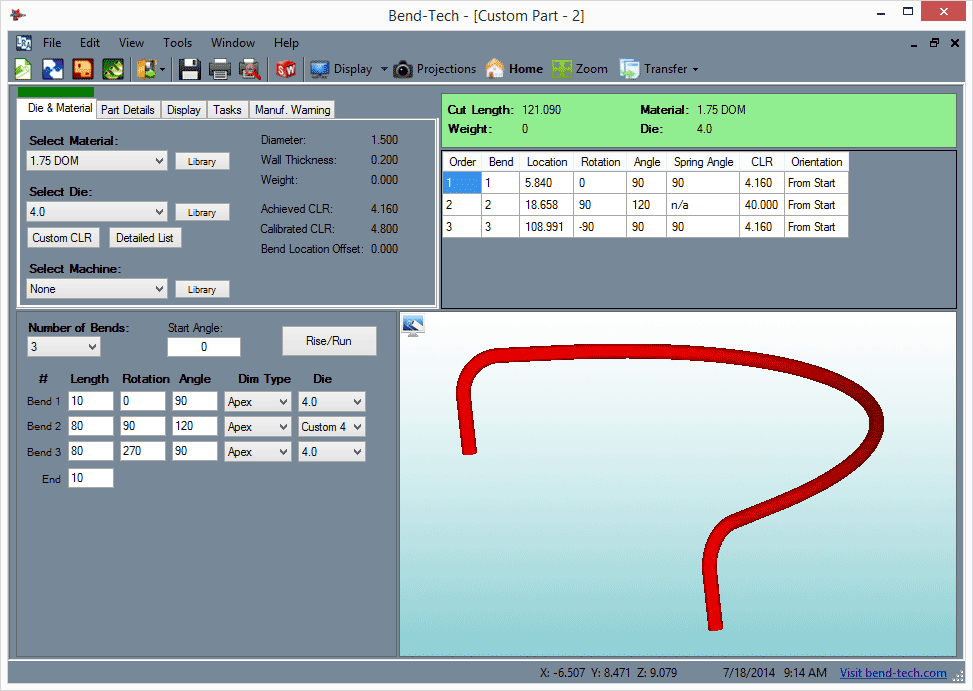Image resolution: width=973 pixels, height=691 pixels.
Task: Open Print Preview magnifier icon
Action: click(249, 69)
